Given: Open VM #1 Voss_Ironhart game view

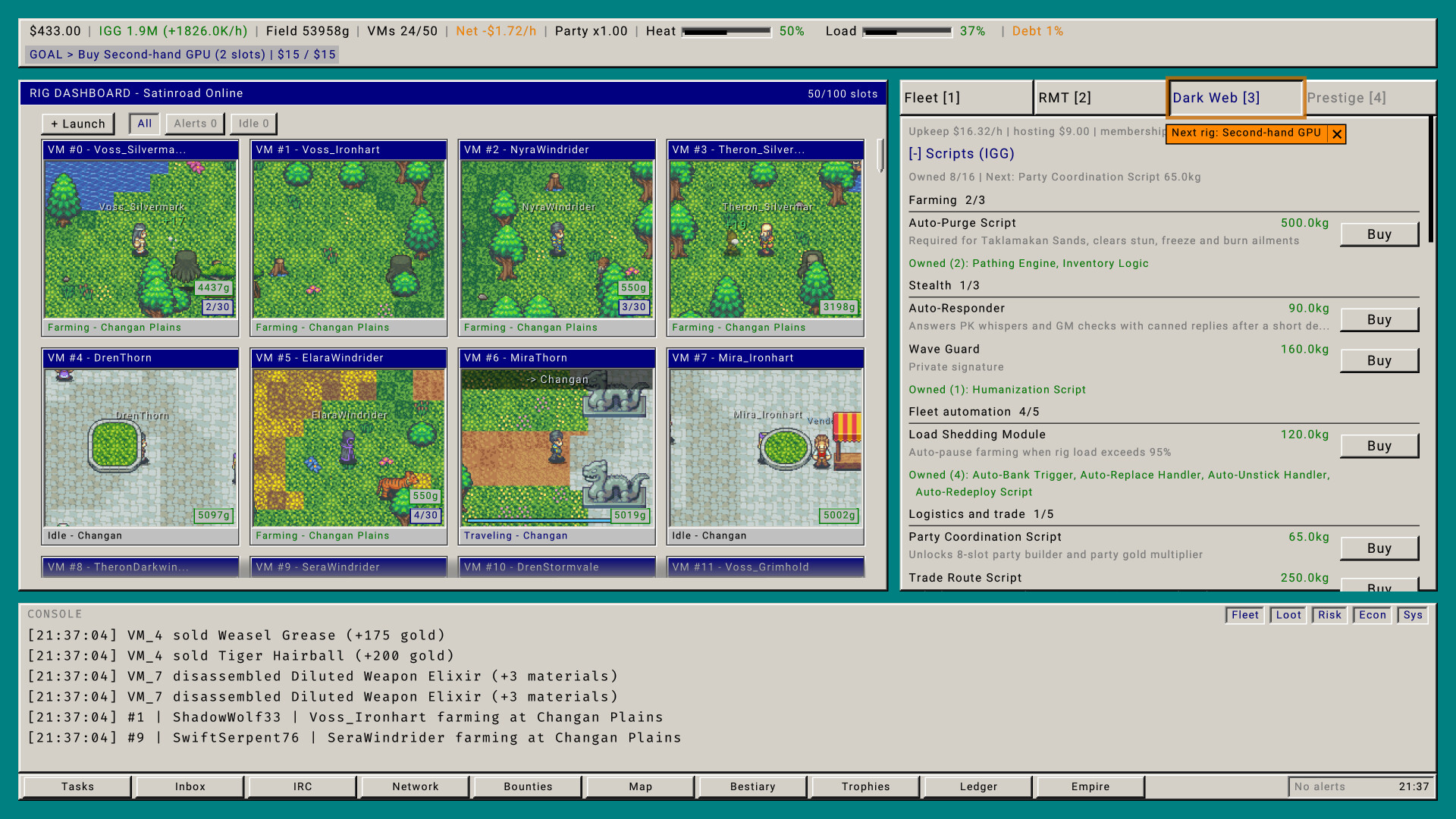Looking at the screenshot, I should 349,238.
